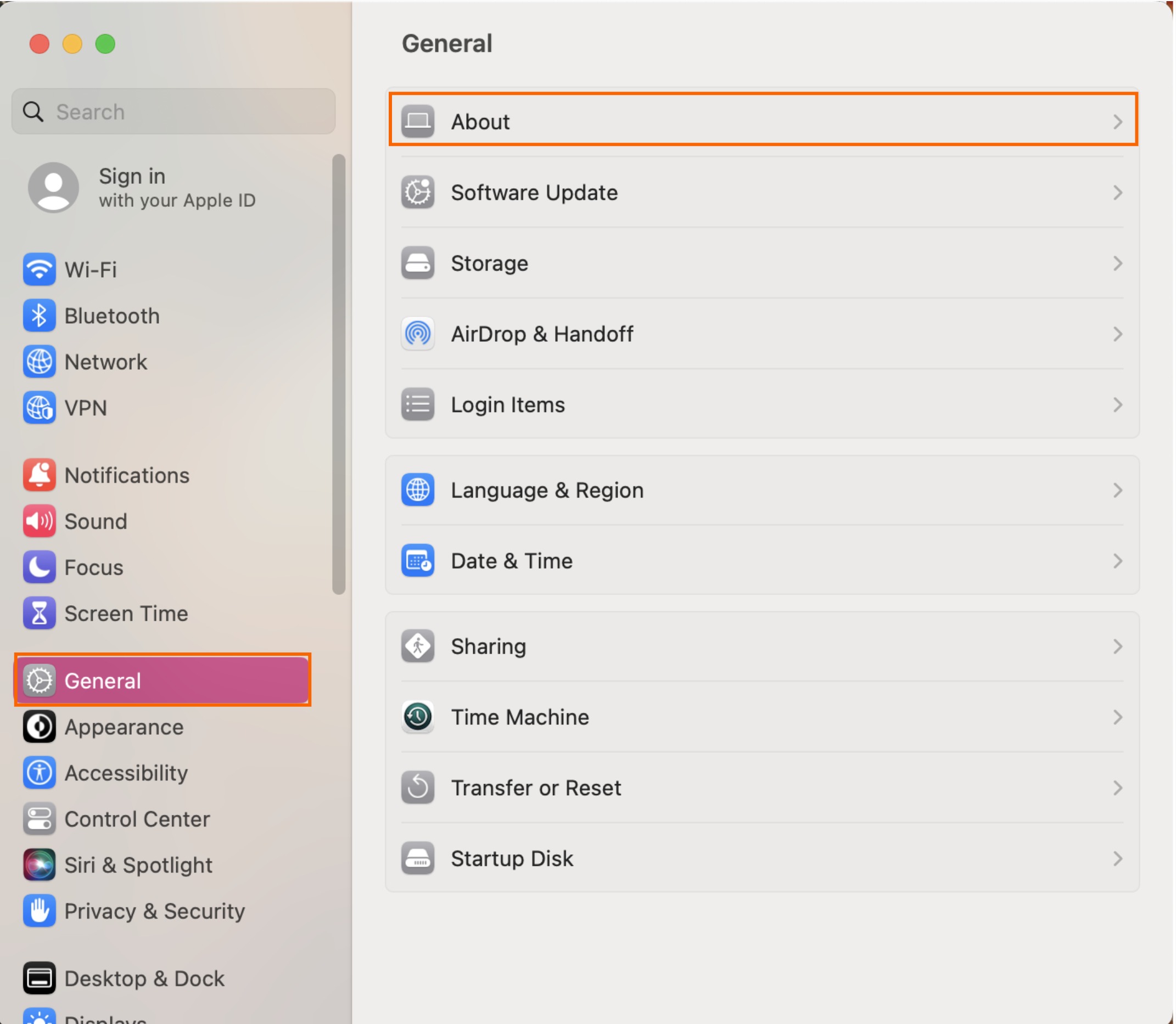Click the sidebar scrollbar thumb
This screenshot has height=1024, width=1176.
[x=339, y=374]
